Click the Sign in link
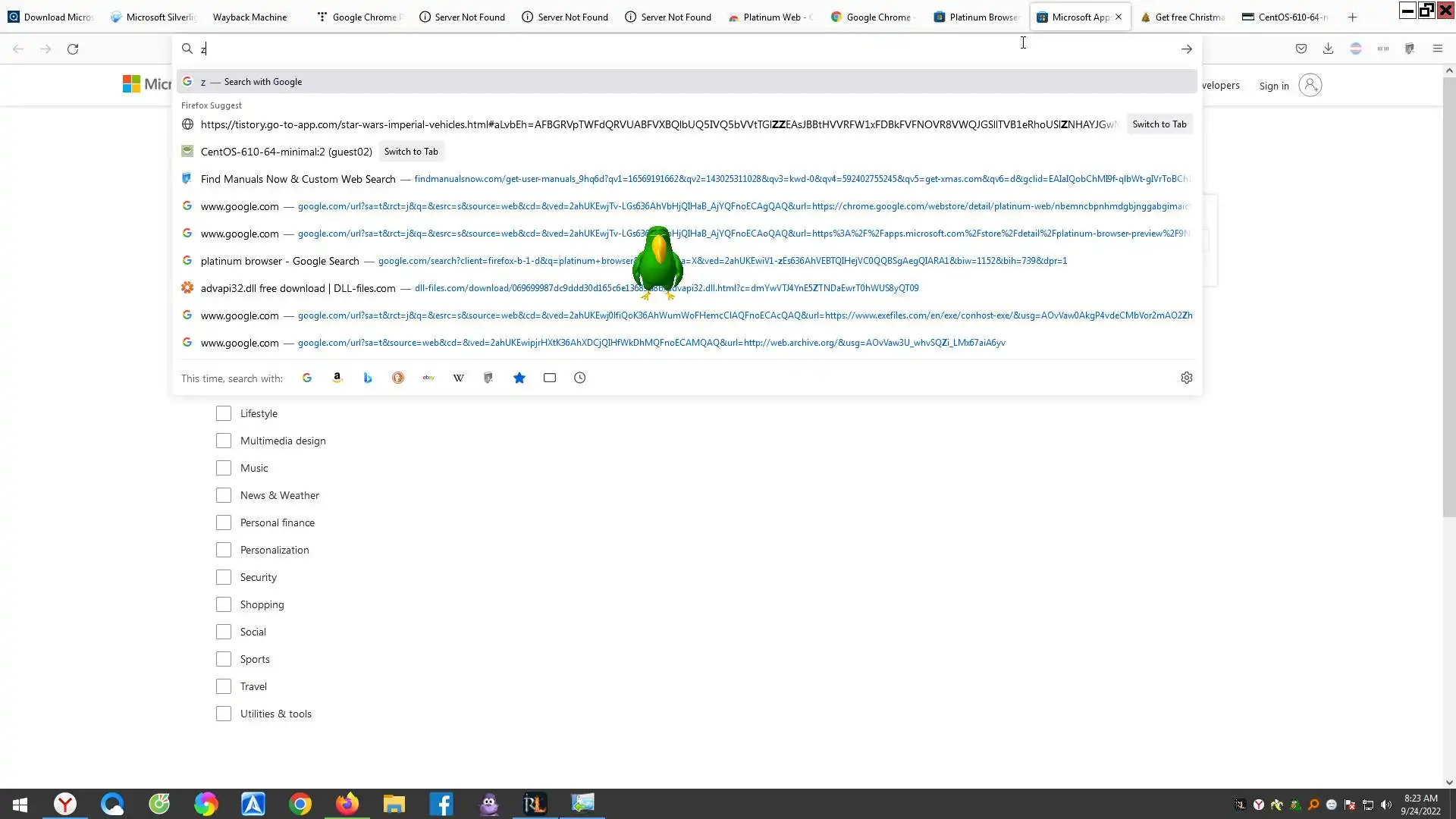The width and height of the screenshot is (1456, 819). click(1274, 86)
